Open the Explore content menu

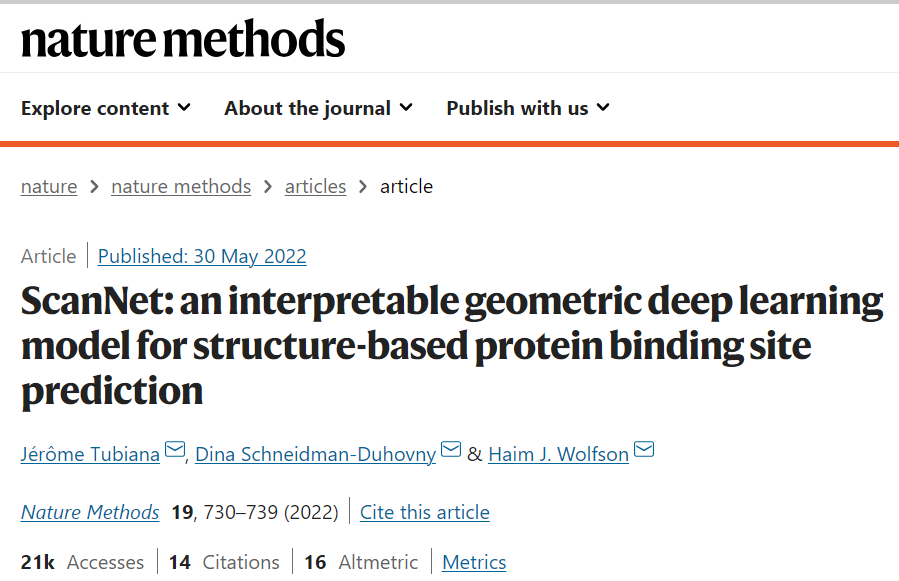click(x=106, y=108)
